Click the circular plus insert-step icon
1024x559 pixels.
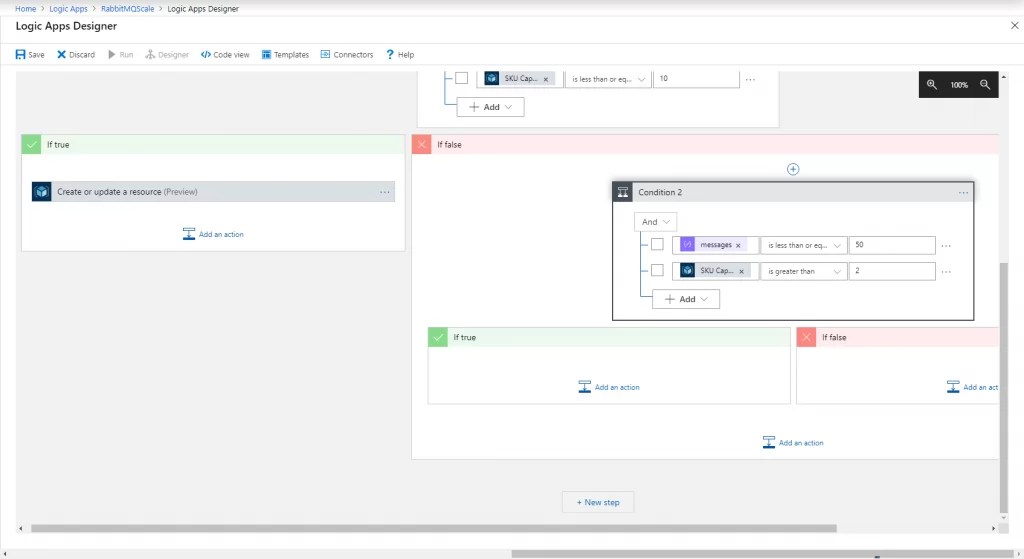(793, 169)
